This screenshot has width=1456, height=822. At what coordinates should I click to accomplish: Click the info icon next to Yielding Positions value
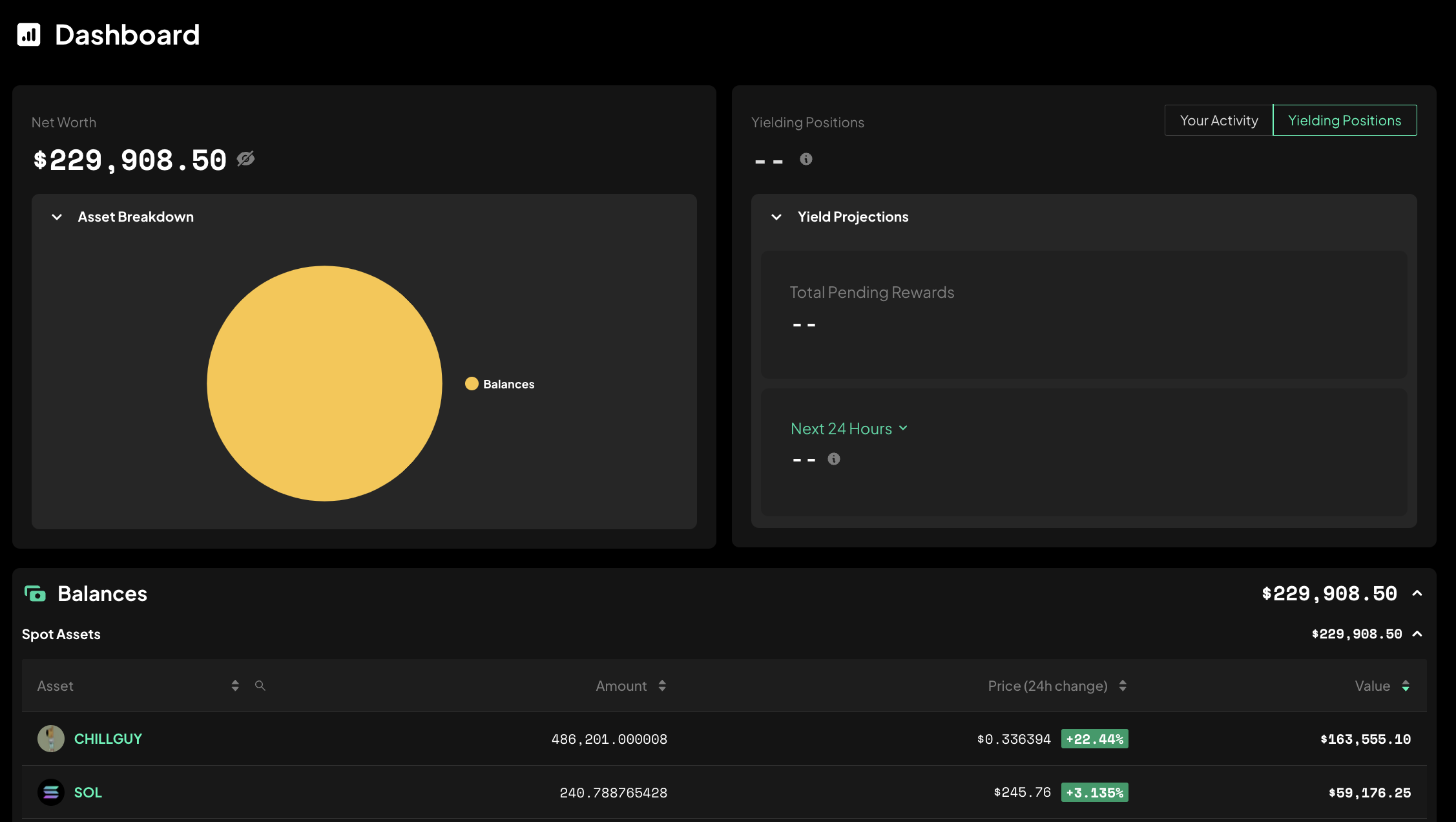[806, 159]
